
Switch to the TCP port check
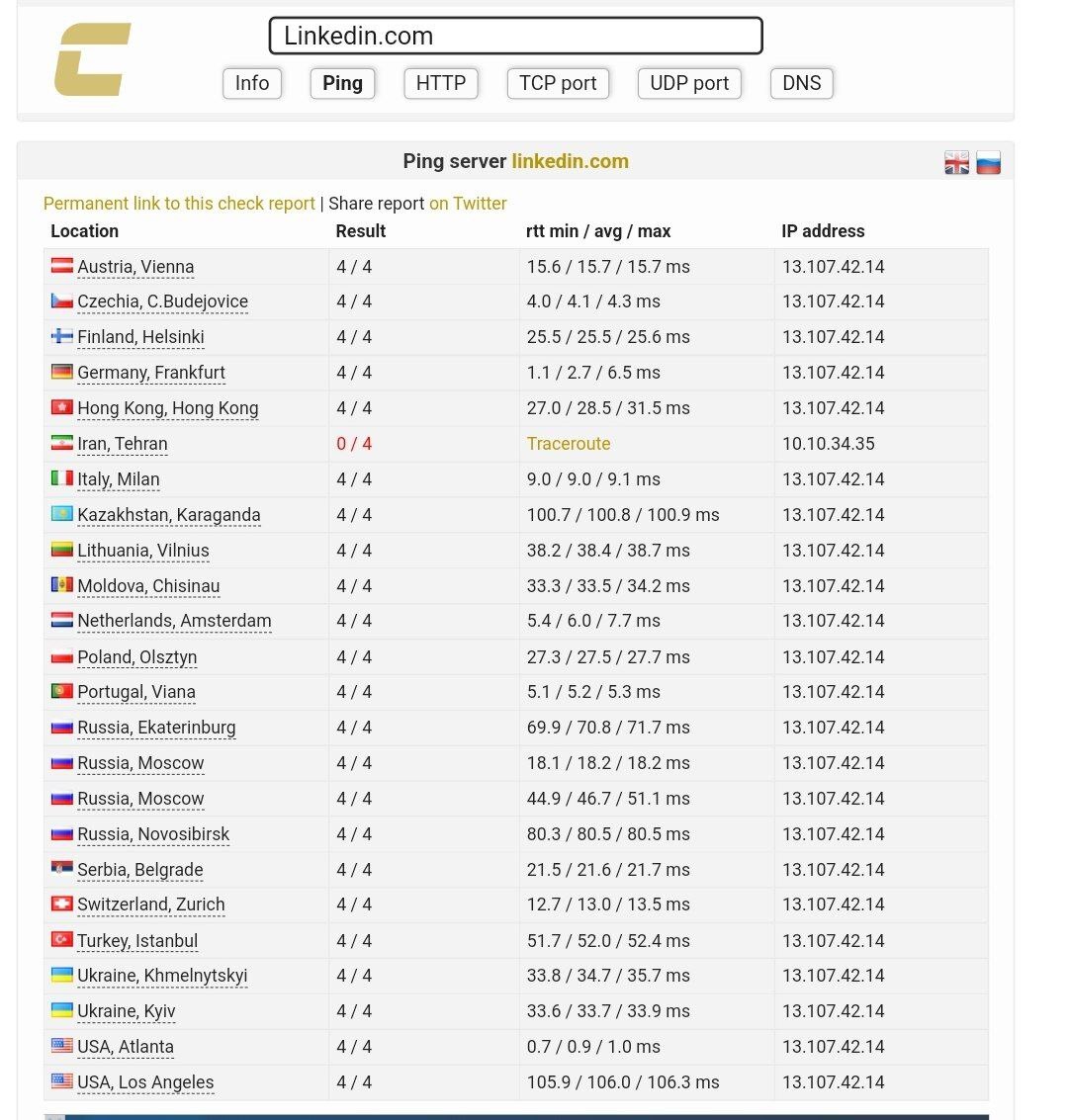pyautogui.click(x=558, y=83)
